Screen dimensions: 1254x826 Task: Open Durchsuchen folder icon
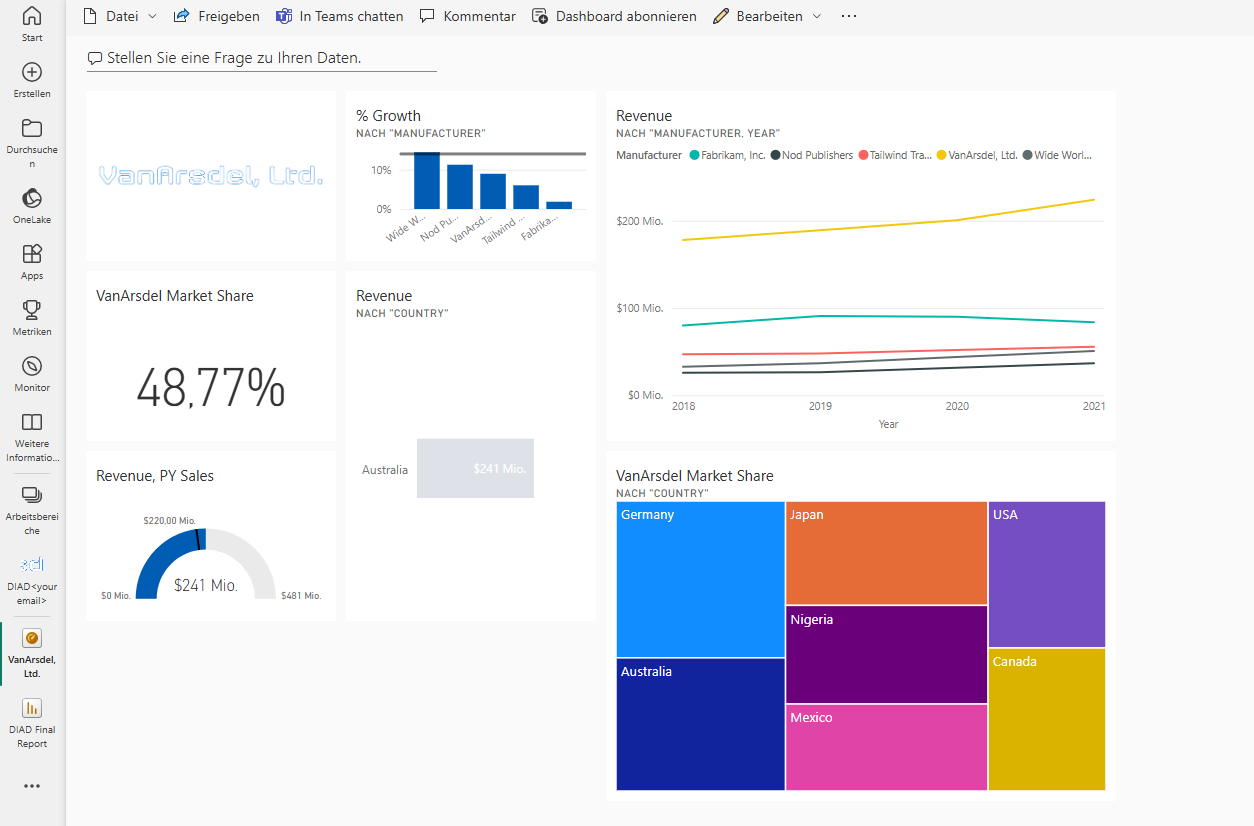tap(32, 128)
